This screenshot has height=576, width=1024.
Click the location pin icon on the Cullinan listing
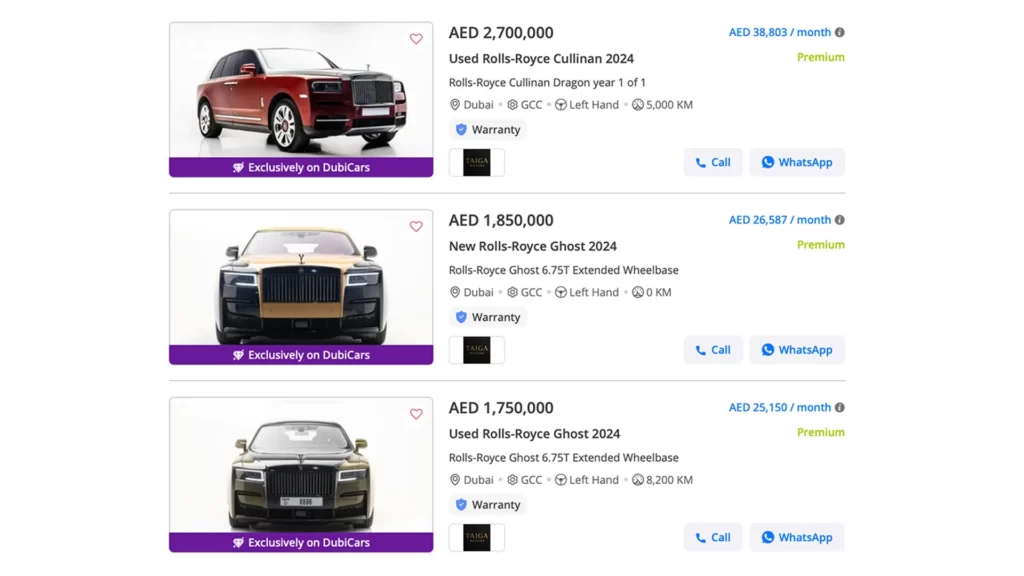(455, 104)
